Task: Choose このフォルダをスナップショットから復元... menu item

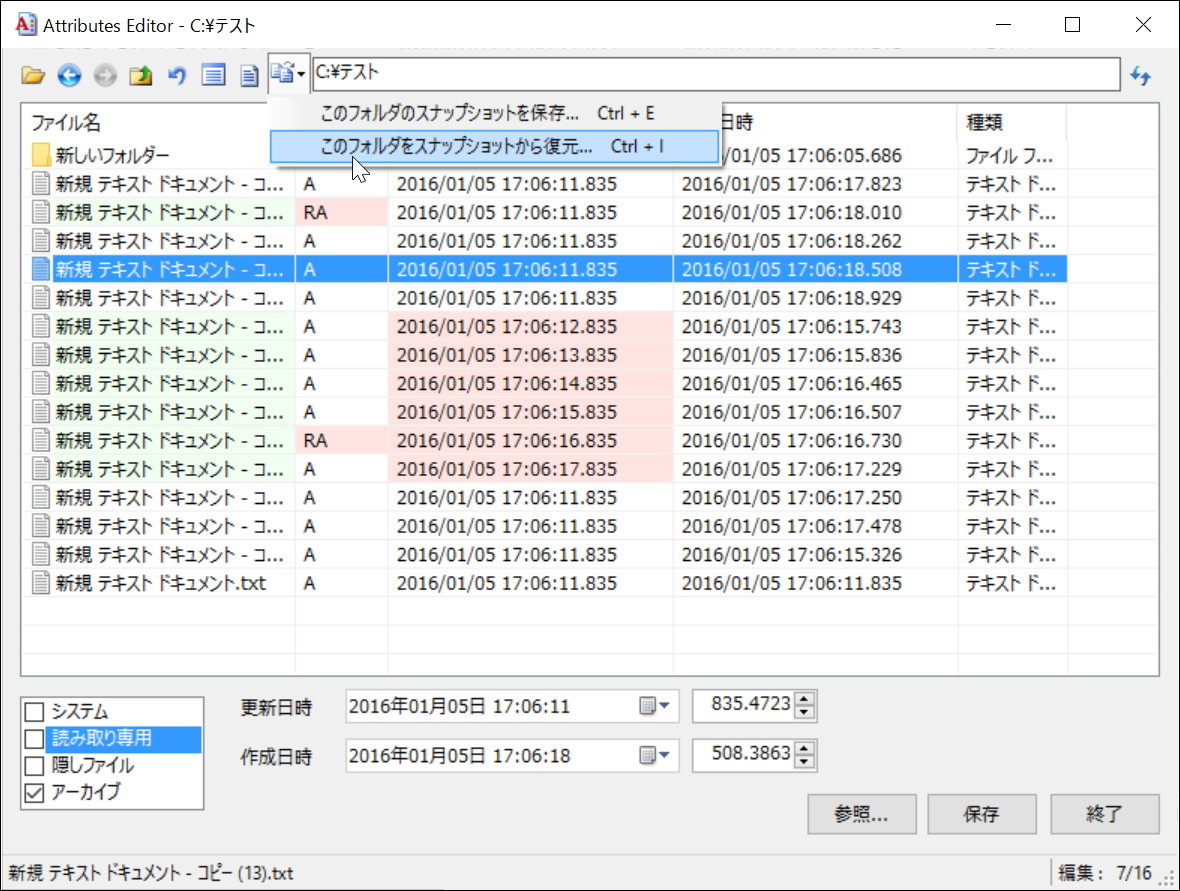Action: (495, 147)
